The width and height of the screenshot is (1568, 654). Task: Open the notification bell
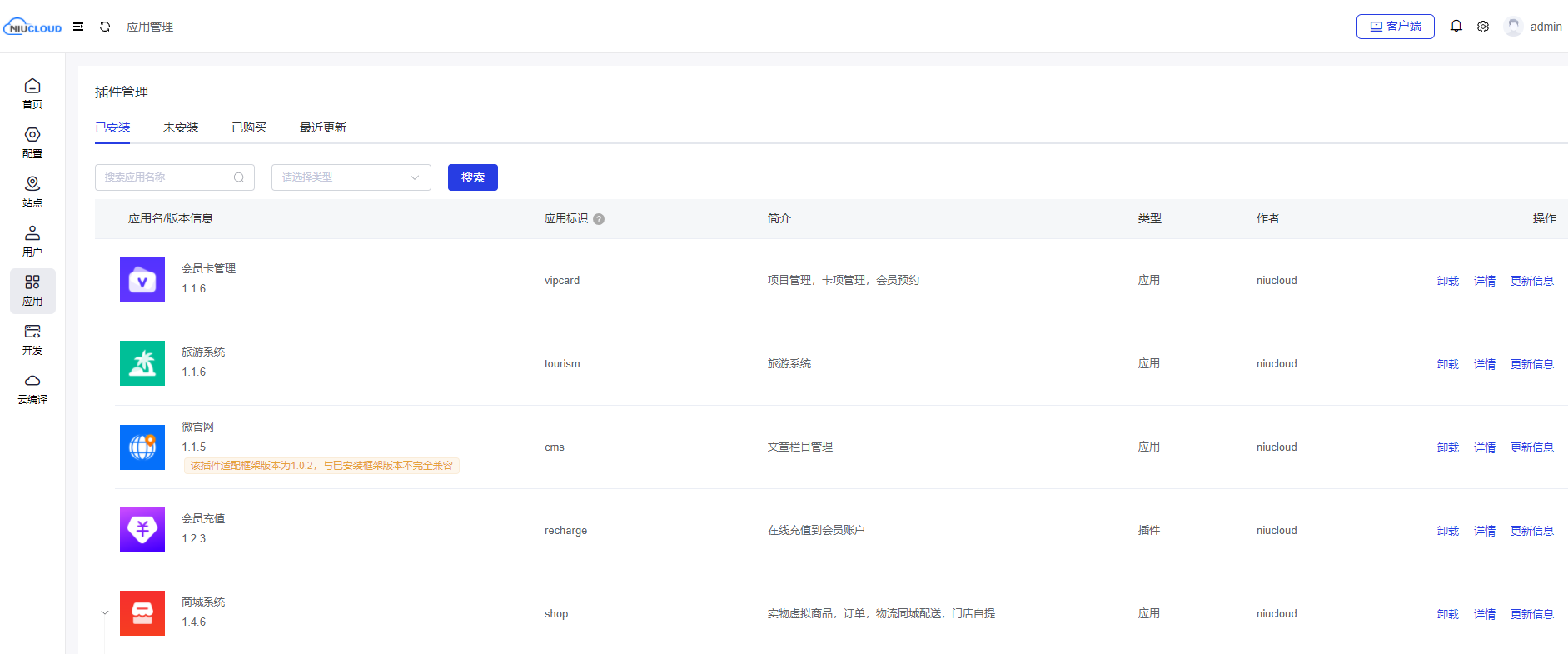coord(1456,27)
